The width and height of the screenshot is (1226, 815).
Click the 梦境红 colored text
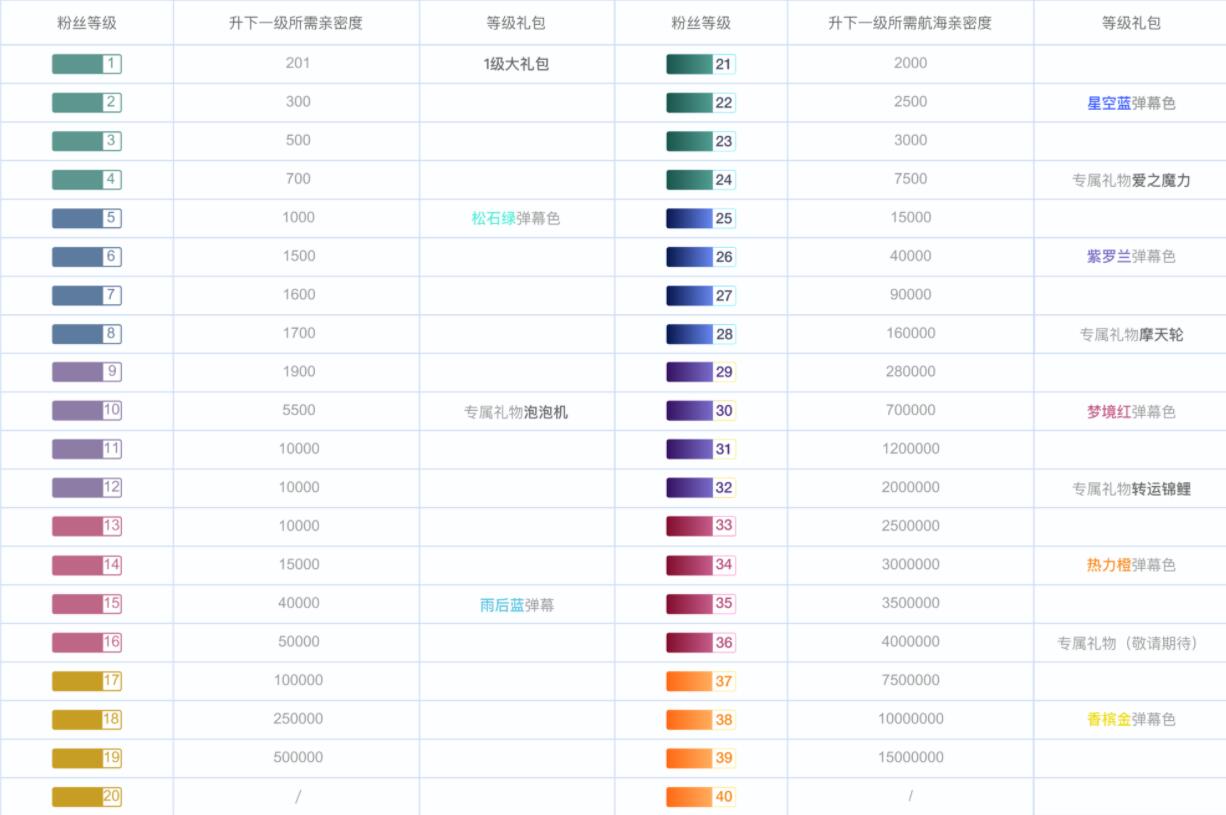point(1111,410)
